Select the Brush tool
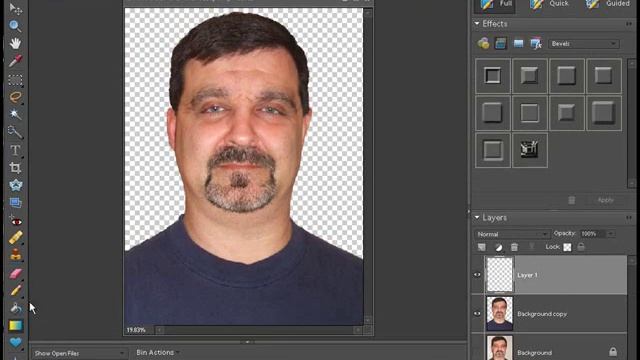Image resolution: width=640 pixels, height=360 pixels. pyautogui.click(x=16, y=290)
